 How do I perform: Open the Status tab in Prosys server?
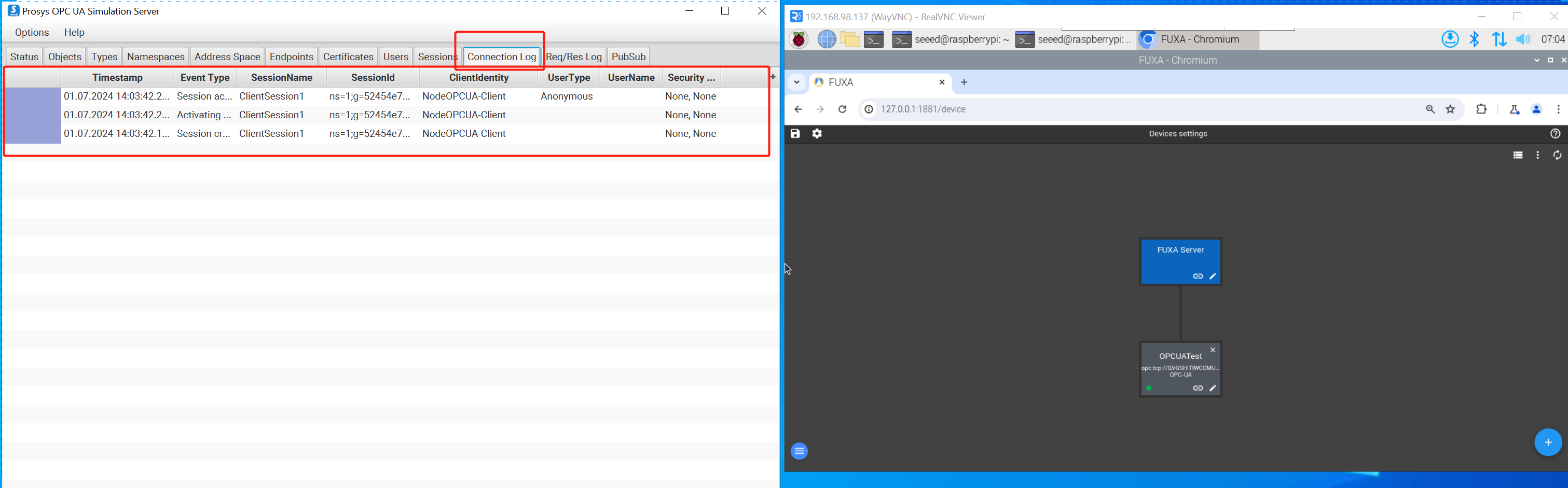pos(24,57)
